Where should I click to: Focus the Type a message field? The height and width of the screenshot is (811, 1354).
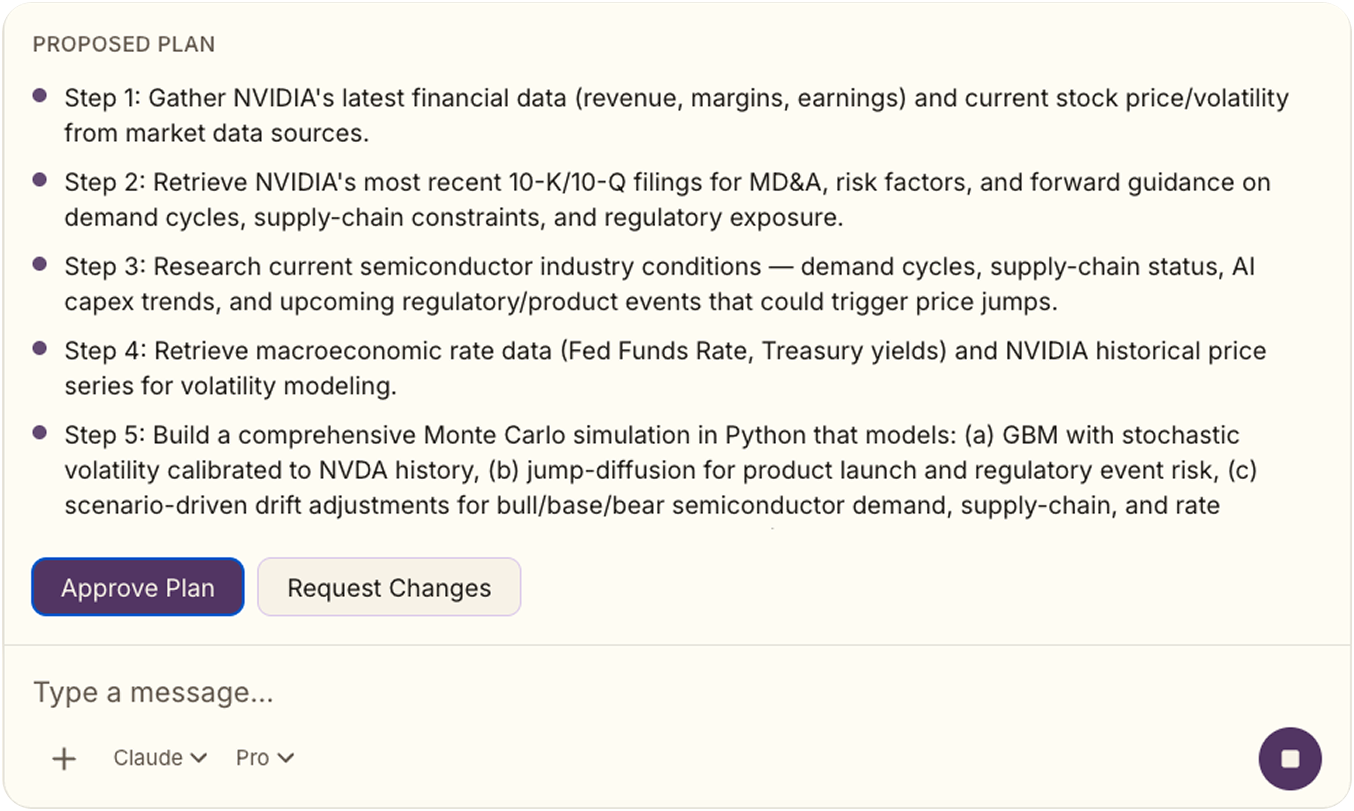pos(600,692)
